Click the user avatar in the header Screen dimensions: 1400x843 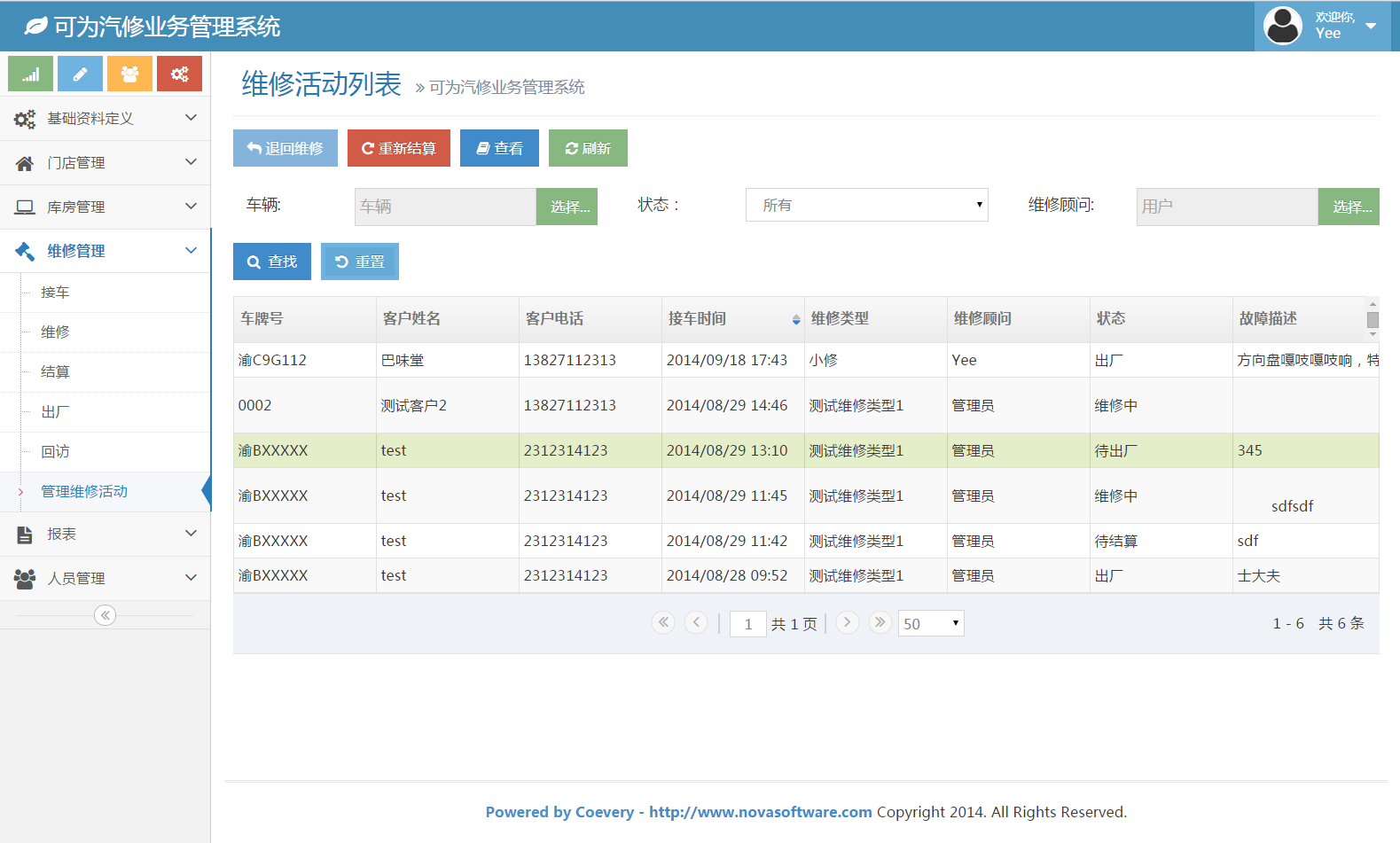point(1282,26)
